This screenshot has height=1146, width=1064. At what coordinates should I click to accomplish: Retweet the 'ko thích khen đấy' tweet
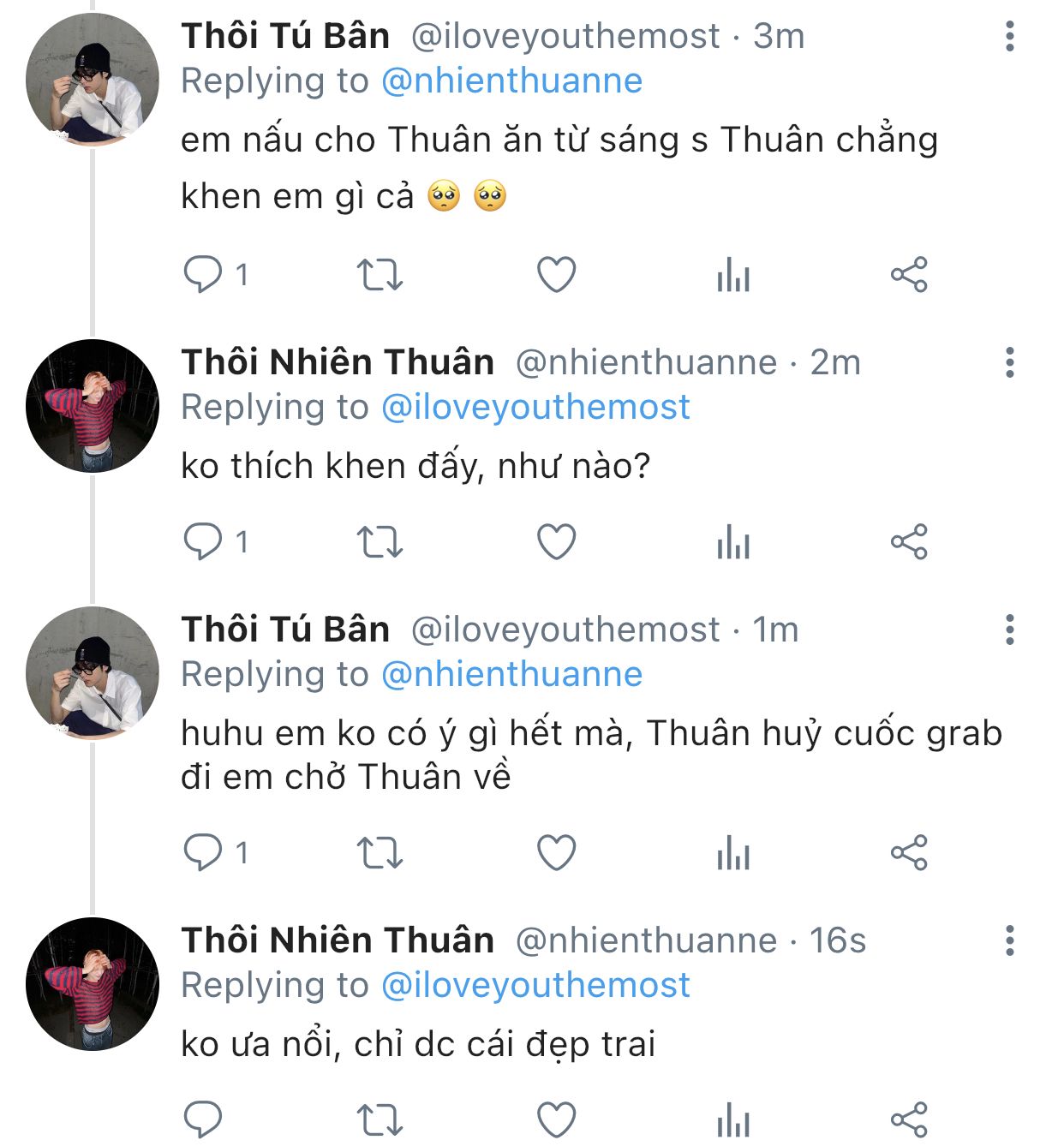point(380,542)
